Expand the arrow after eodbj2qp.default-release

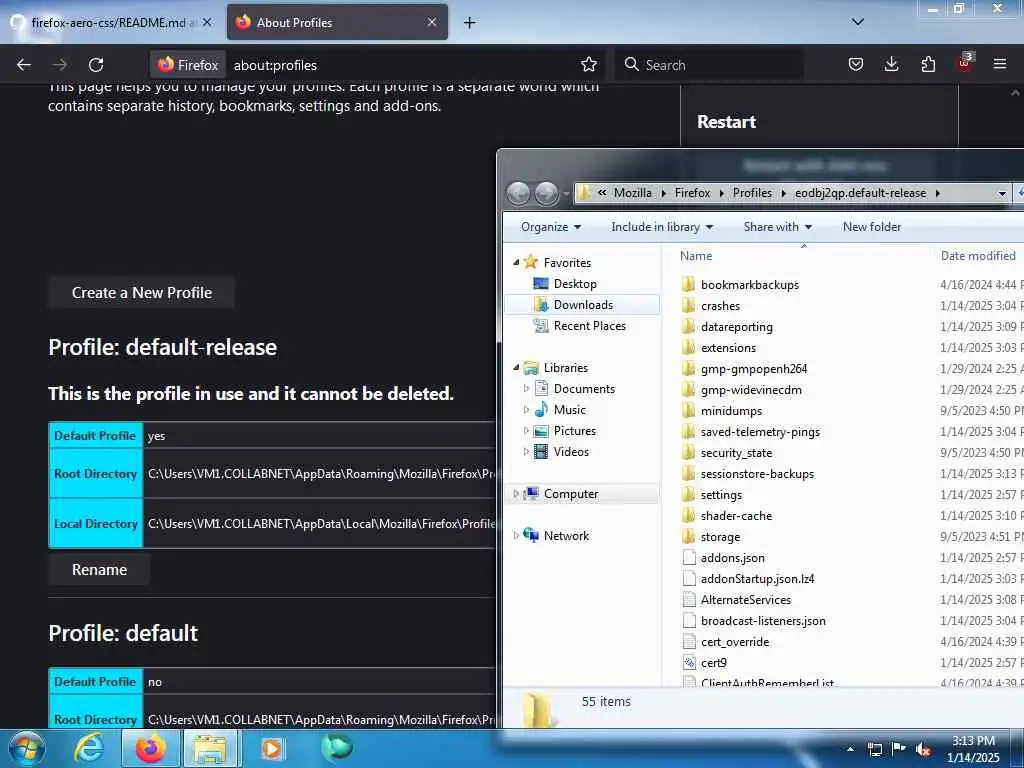(x=937, y=193)
